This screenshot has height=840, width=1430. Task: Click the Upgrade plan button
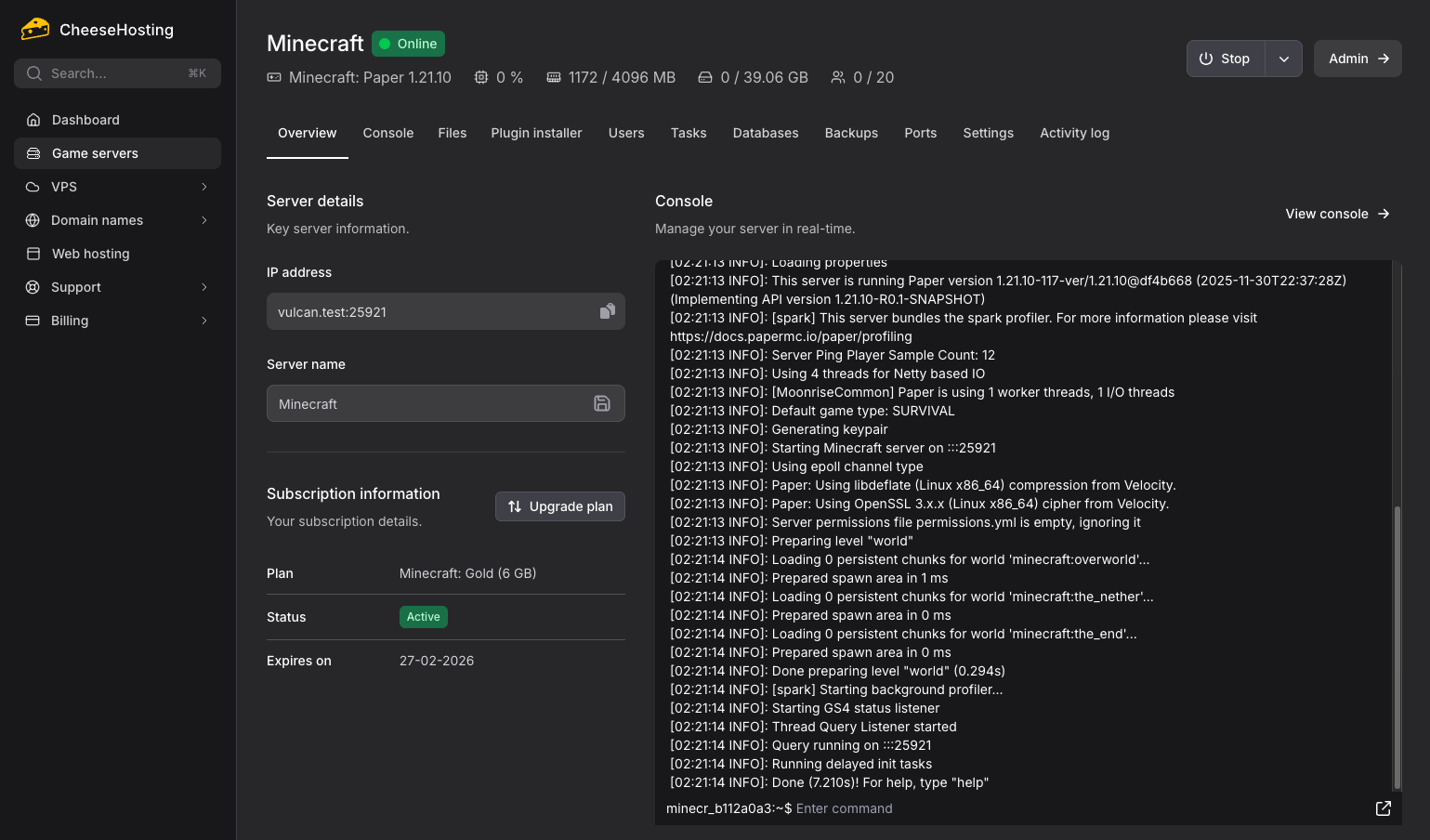pyautogui.click(x=559, y=506)
